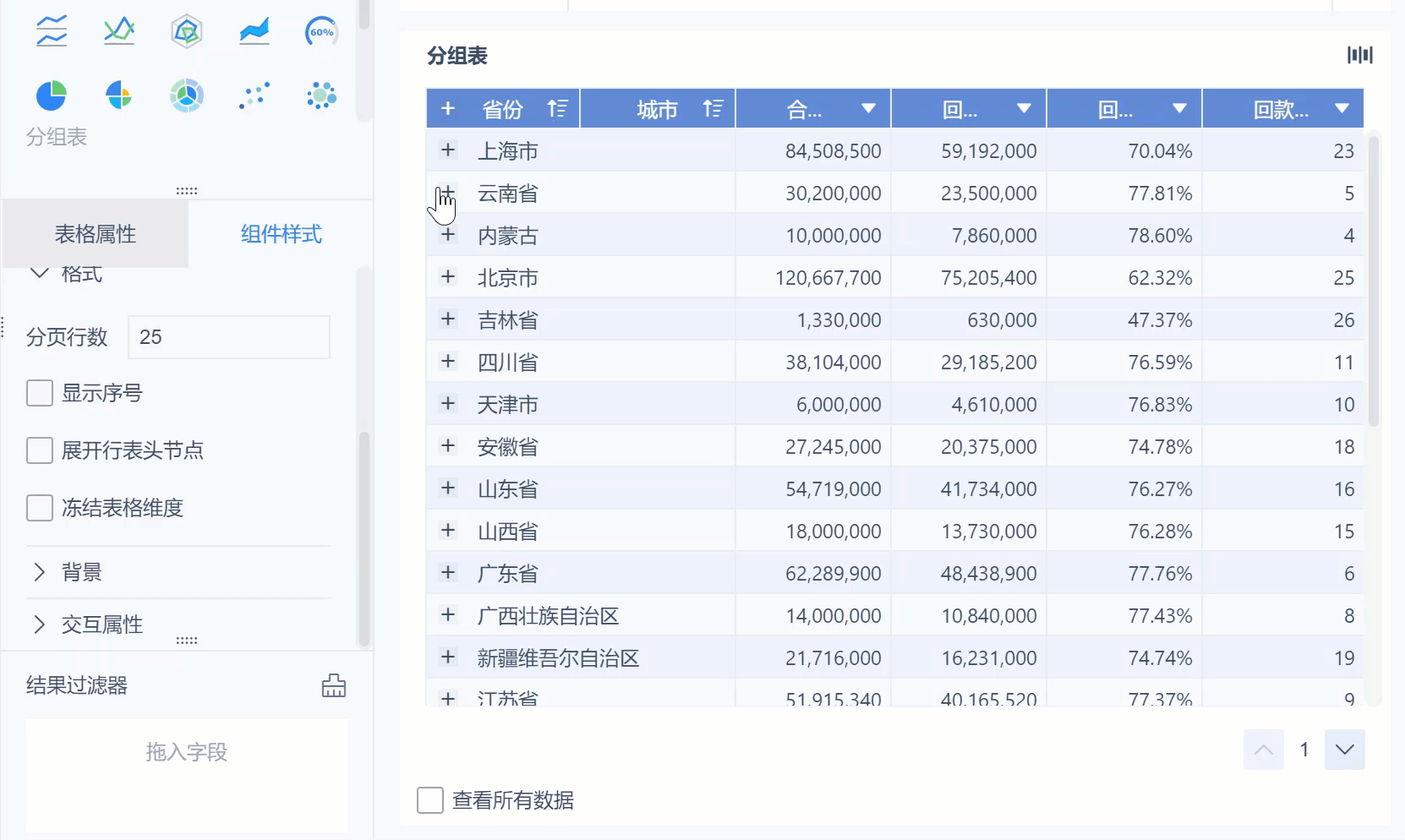Choose the 60% gauge chart icon
This screenshot has width=1405, height=840.
(x=321, y=32)
